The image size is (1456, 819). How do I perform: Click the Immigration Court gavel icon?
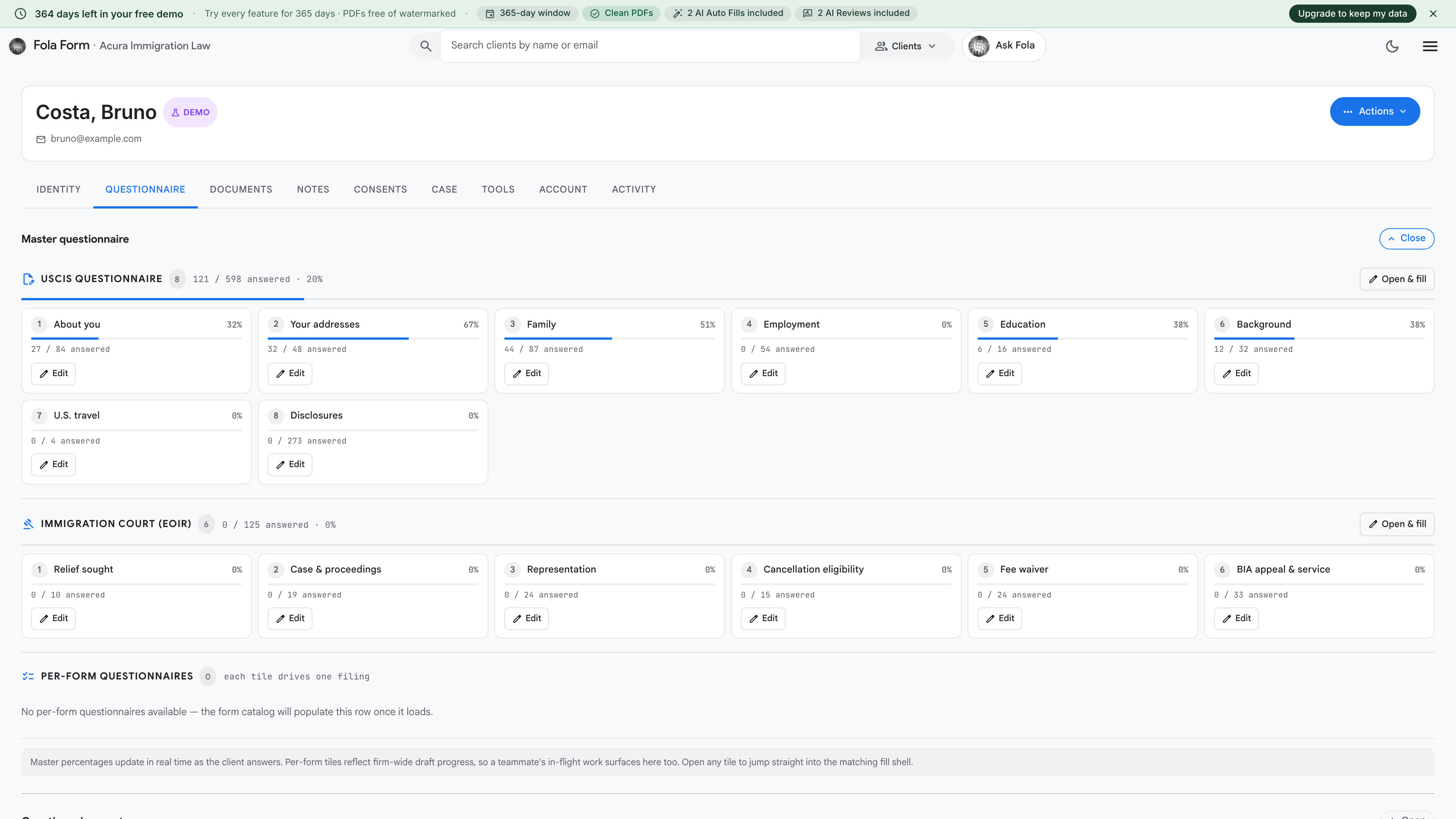(x=28, y=524)
